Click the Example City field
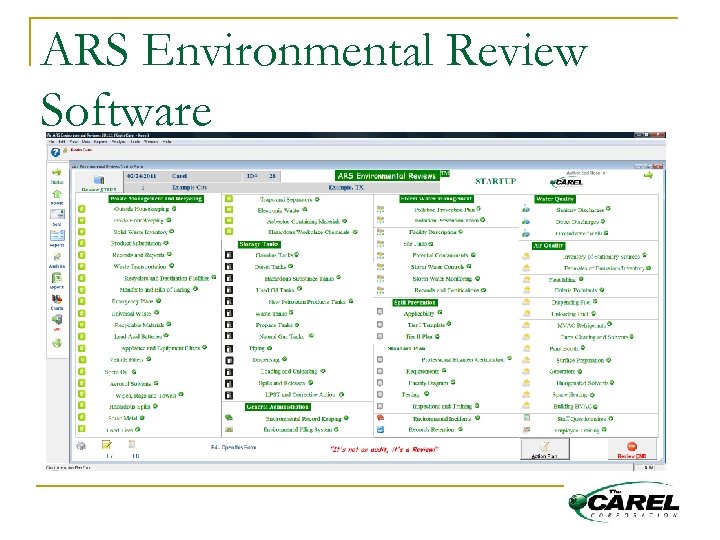This screenshot has width=720, height=540. click(189, 187)
